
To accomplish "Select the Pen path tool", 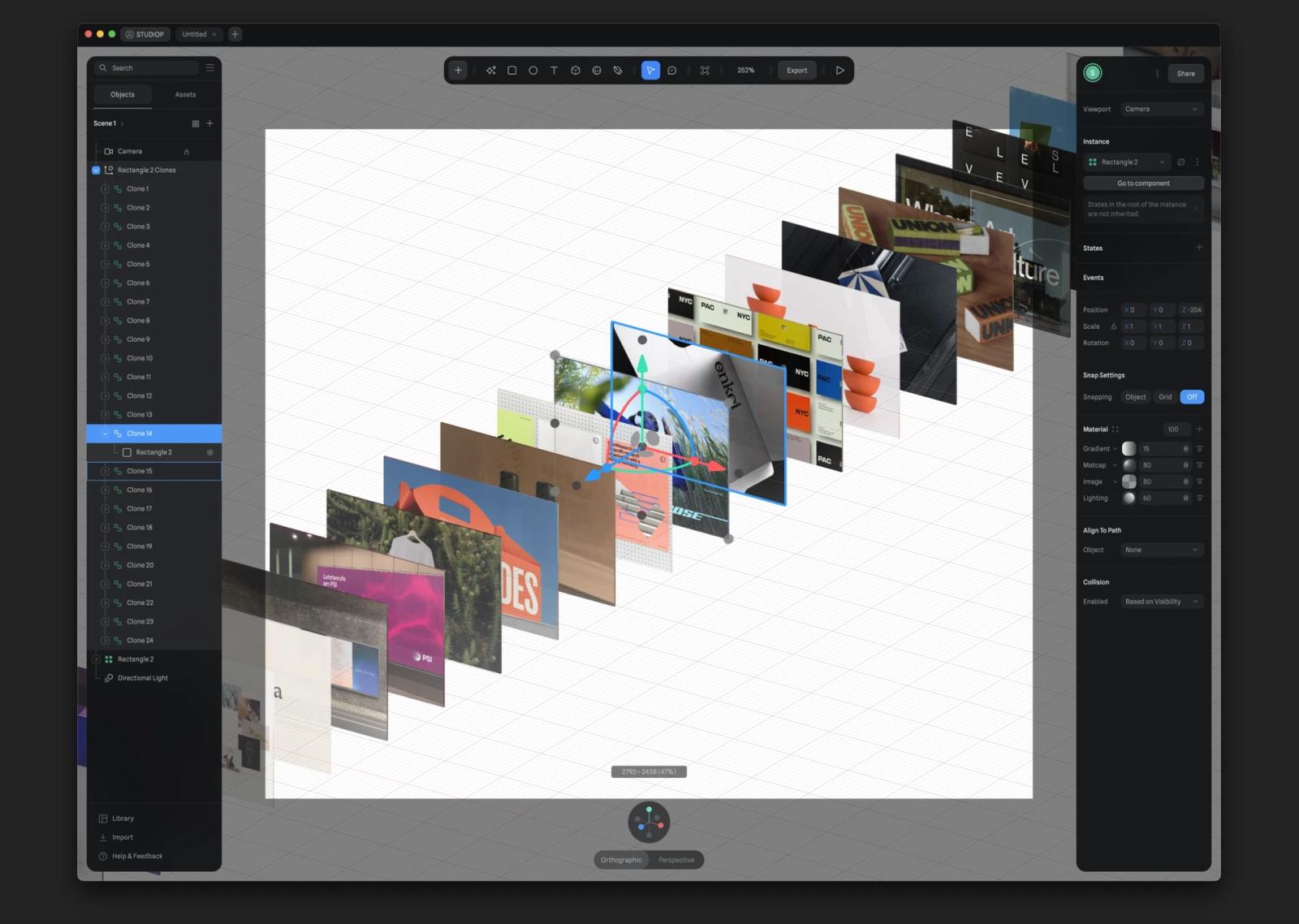I will 618,71.
